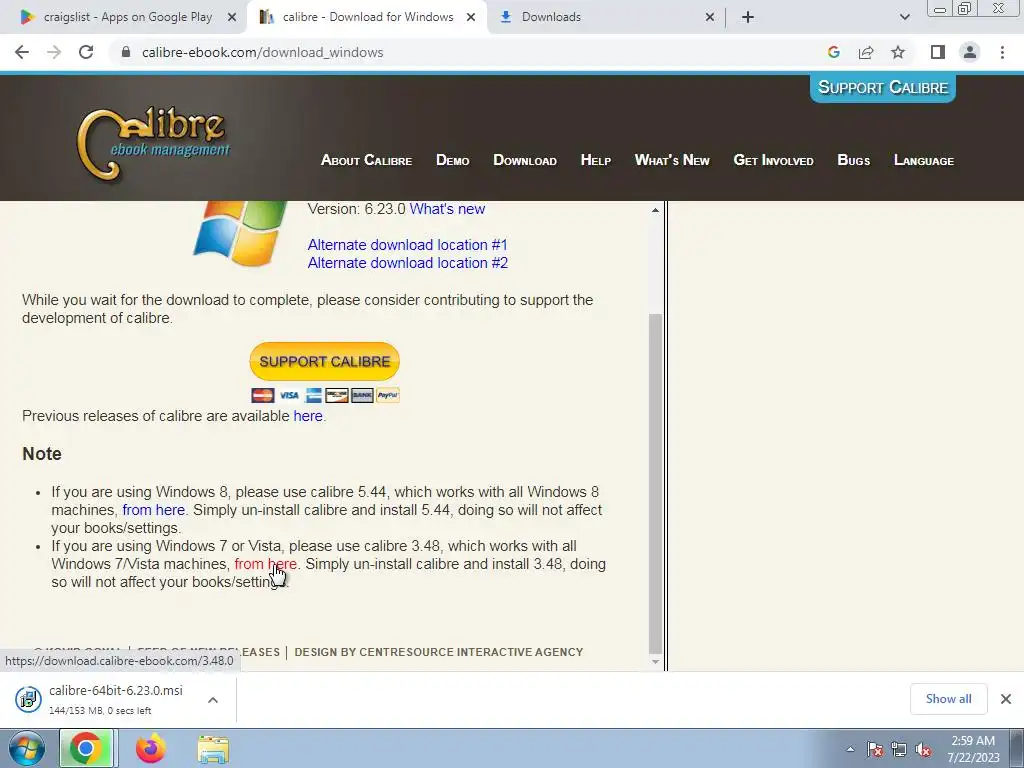This screenshot has height=768, width=1024.
Task: Click the muted volume tray icon
Action: coord(923,749)
